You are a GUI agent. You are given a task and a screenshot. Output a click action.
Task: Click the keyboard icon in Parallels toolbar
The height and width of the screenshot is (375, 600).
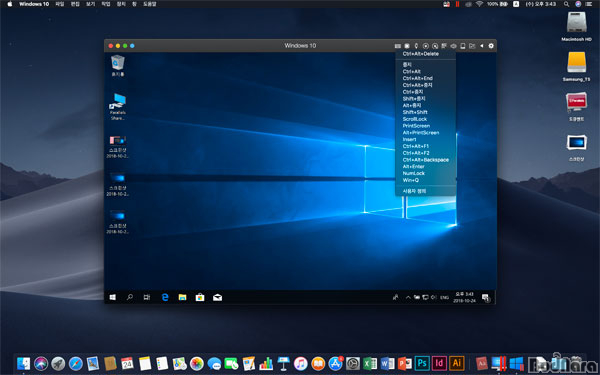(398, 46)
